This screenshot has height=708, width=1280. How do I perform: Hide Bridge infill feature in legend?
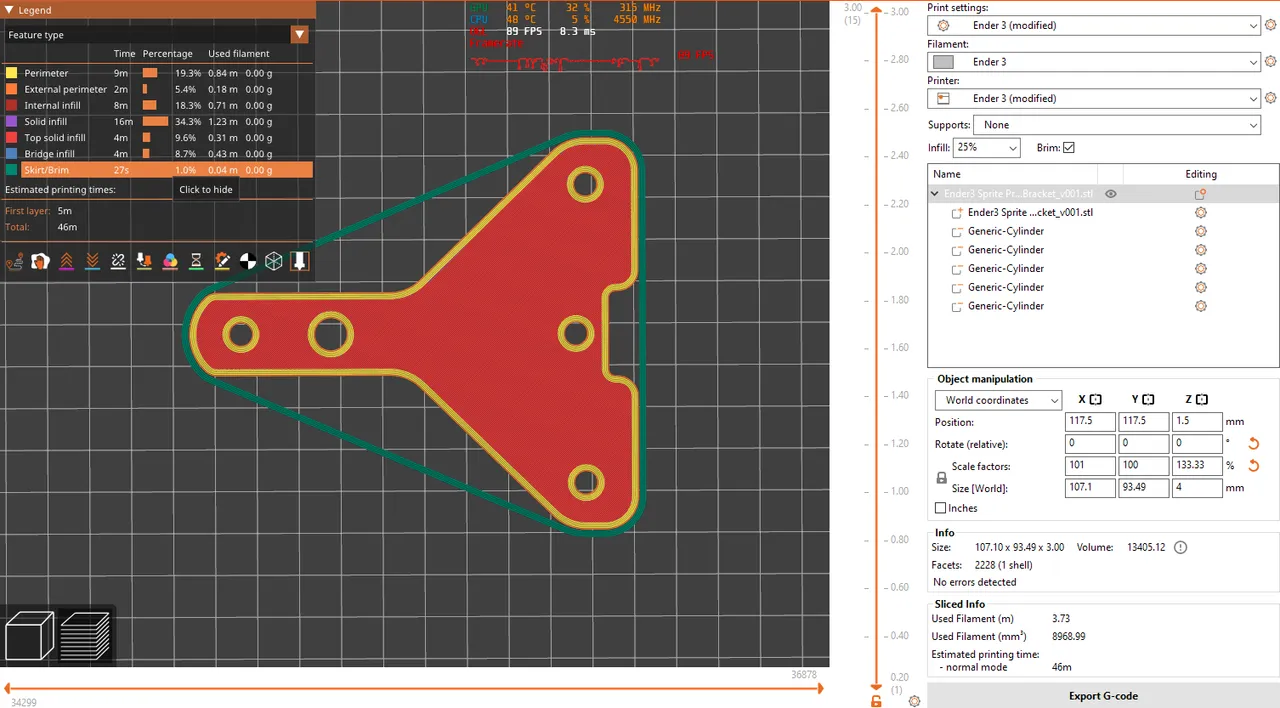(158, 154)
